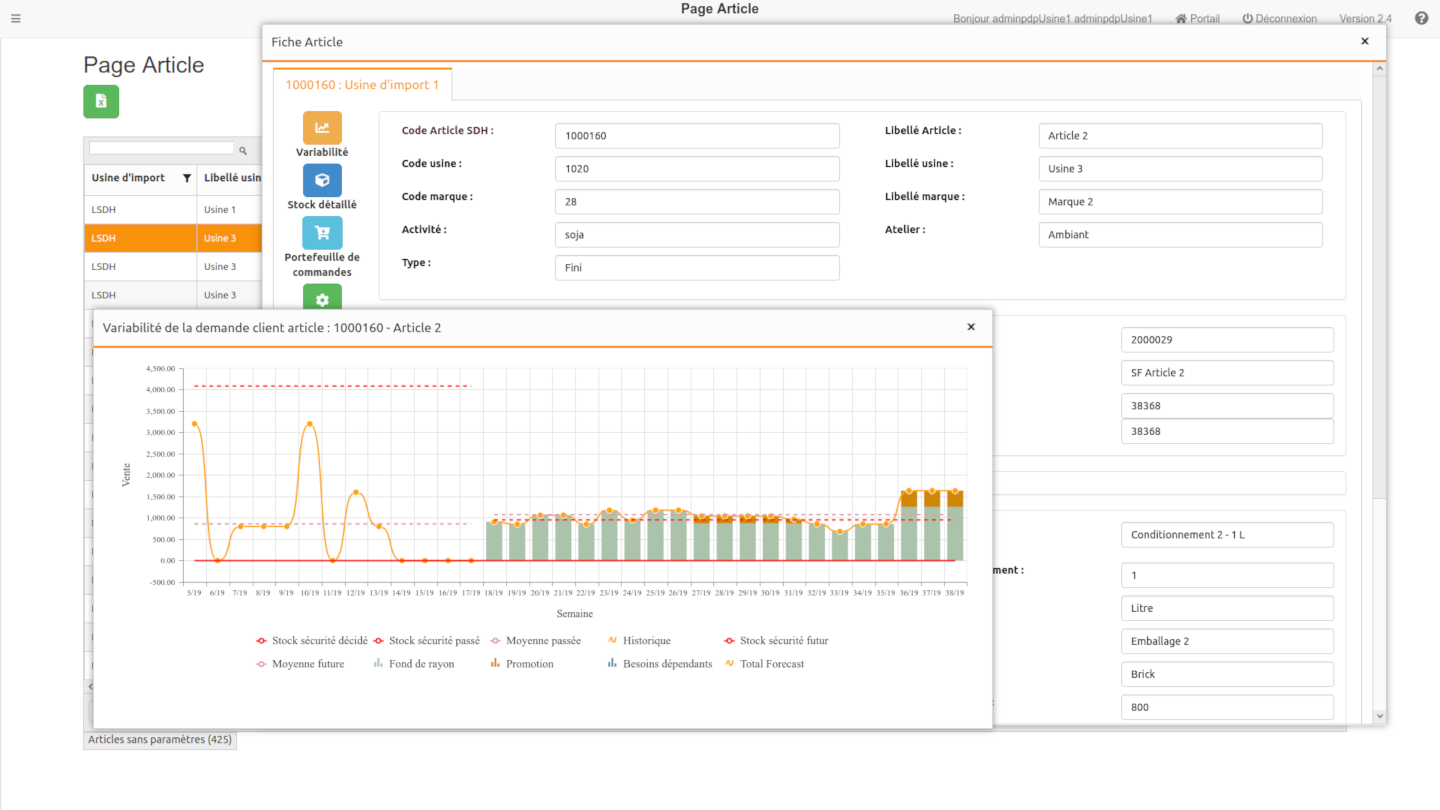Click the search magnifier icon in table

pyautogui.click(x=243, y=150)
